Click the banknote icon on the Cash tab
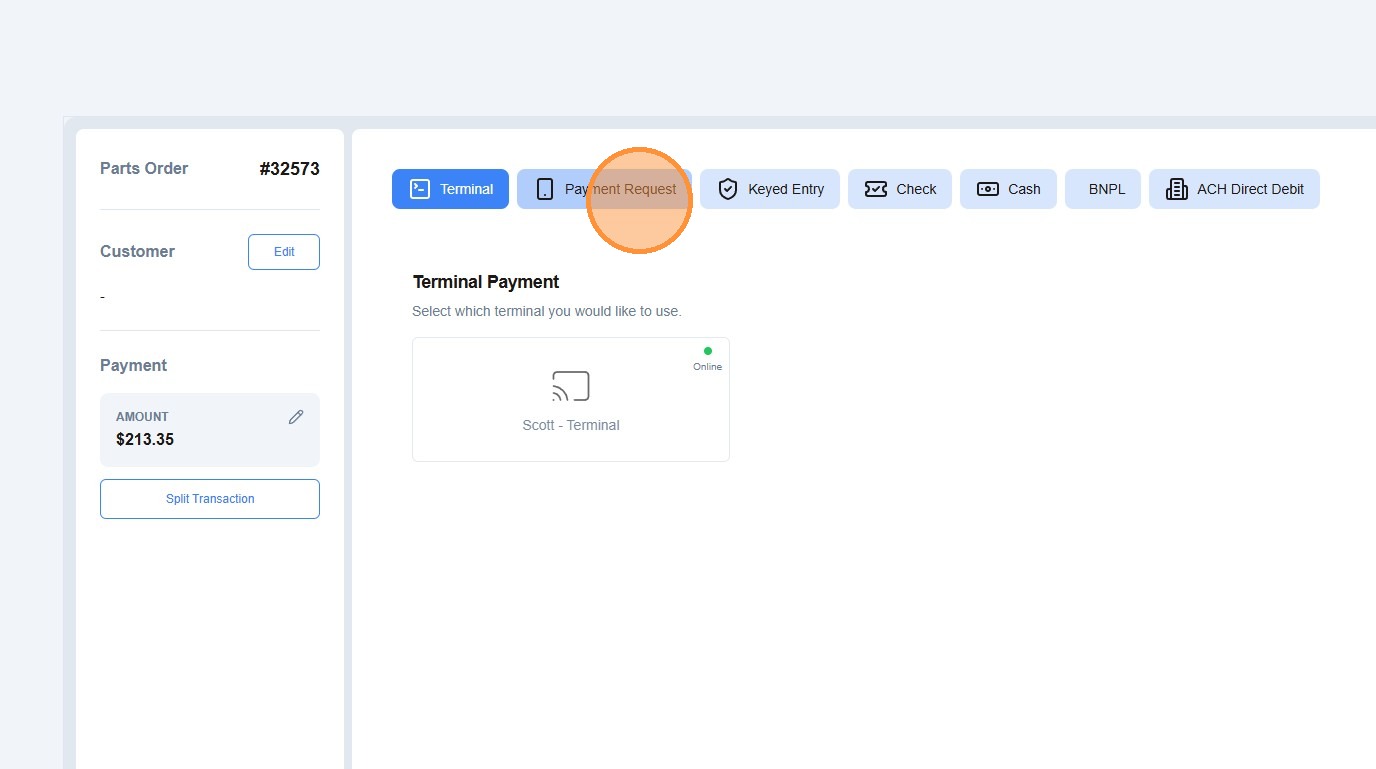 pyautogui.click(x=988, y=189)
